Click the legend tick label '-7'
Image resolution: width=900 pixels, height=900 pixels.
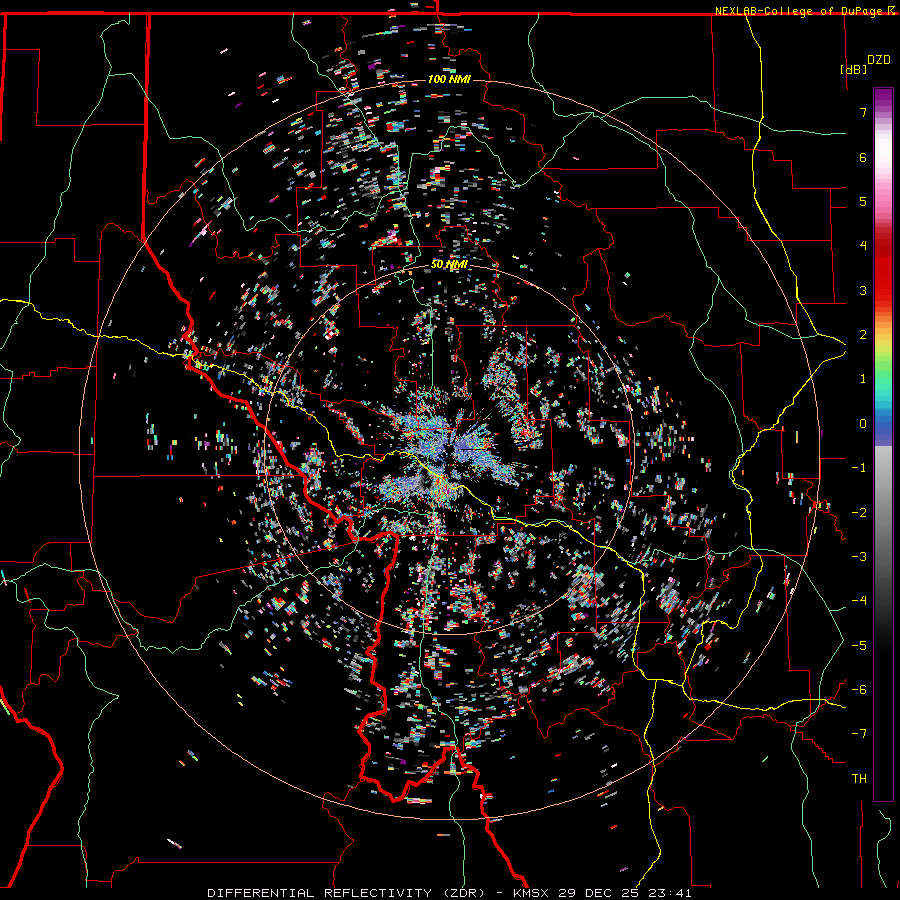tap(859, 734)
